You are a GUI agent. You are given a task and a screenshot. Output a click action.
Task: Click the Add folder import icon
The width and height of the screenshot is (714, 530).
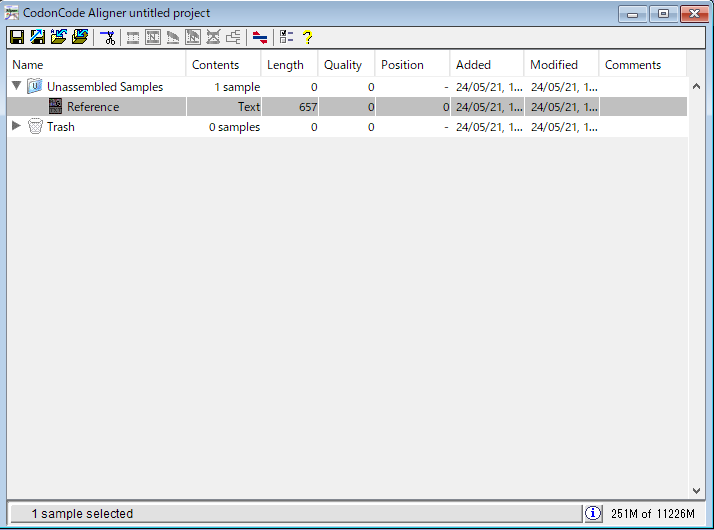pyautogui.click(x=80, y=37)
